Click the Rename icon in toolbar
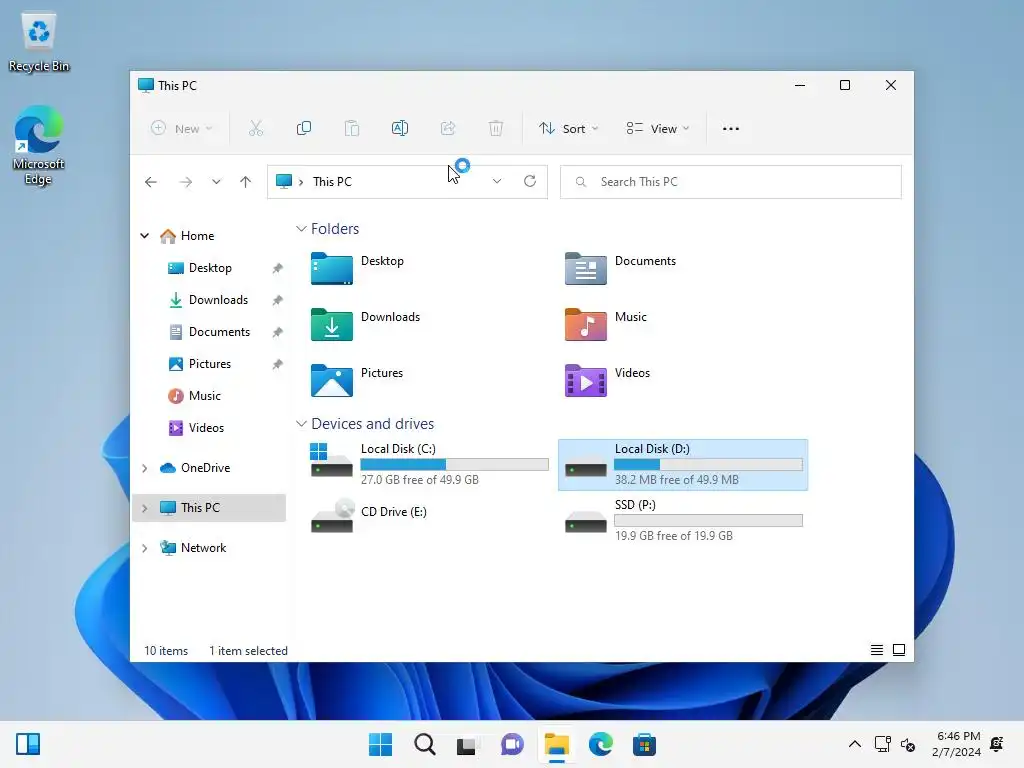This screenshot has width=1024, height=768. tap(400, 129)
